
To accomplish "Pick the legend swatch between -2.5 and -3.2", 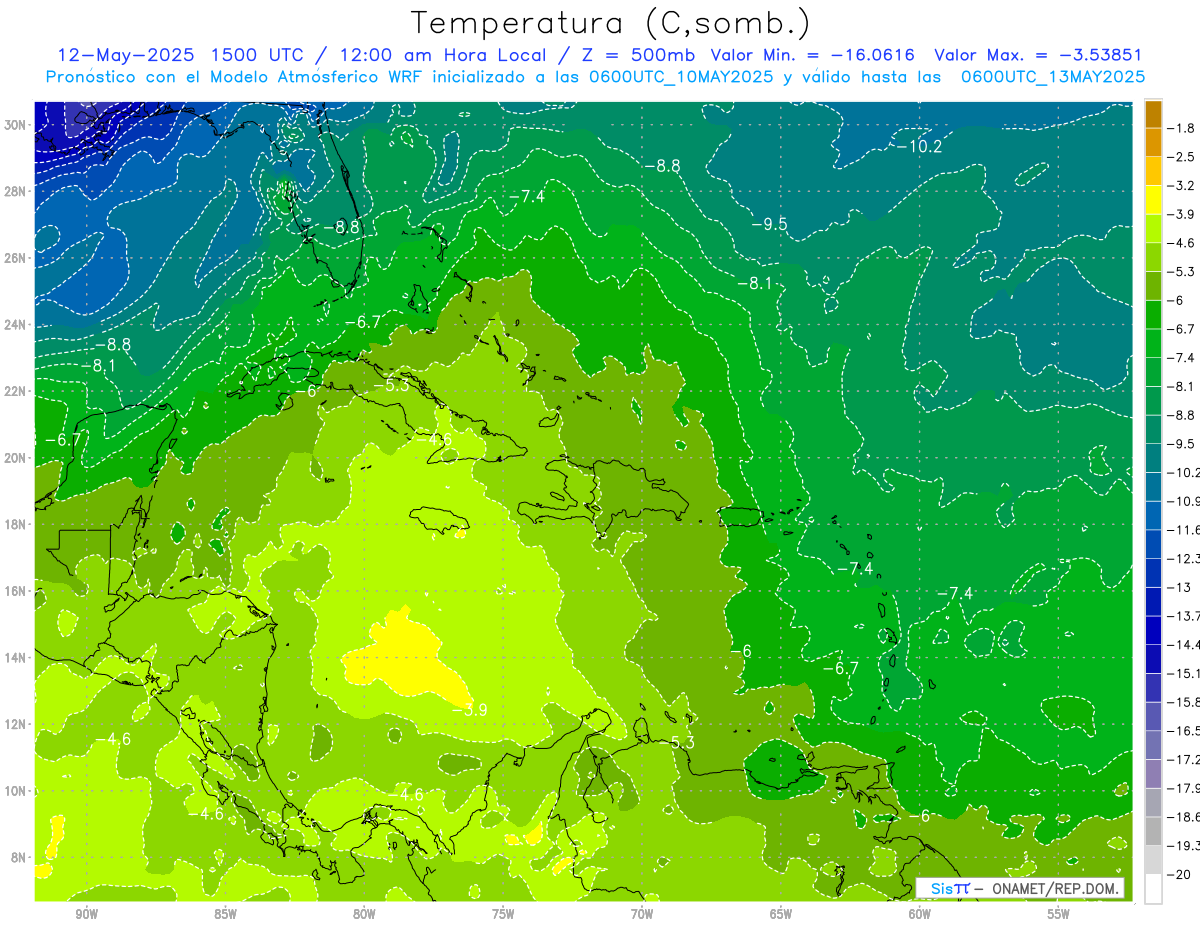I will [x=1153, y=171].
